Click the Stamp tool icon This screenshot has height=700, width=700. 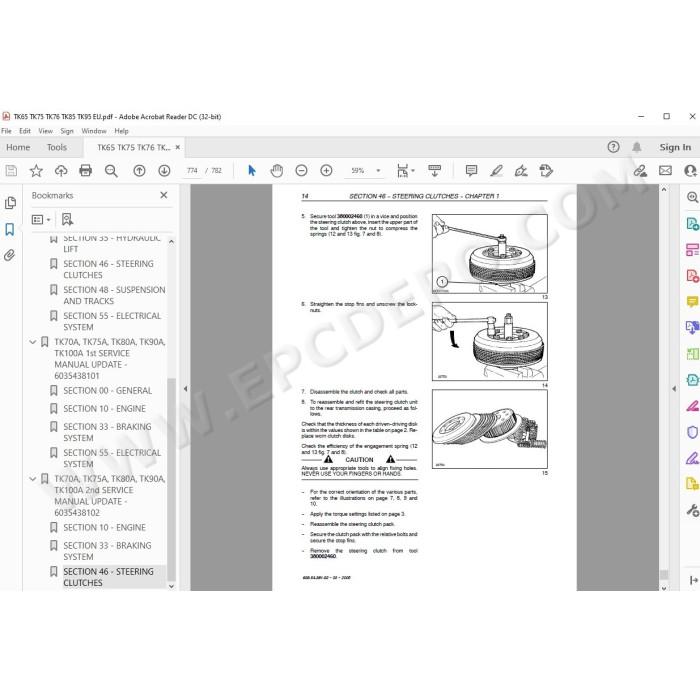point(546,171)
